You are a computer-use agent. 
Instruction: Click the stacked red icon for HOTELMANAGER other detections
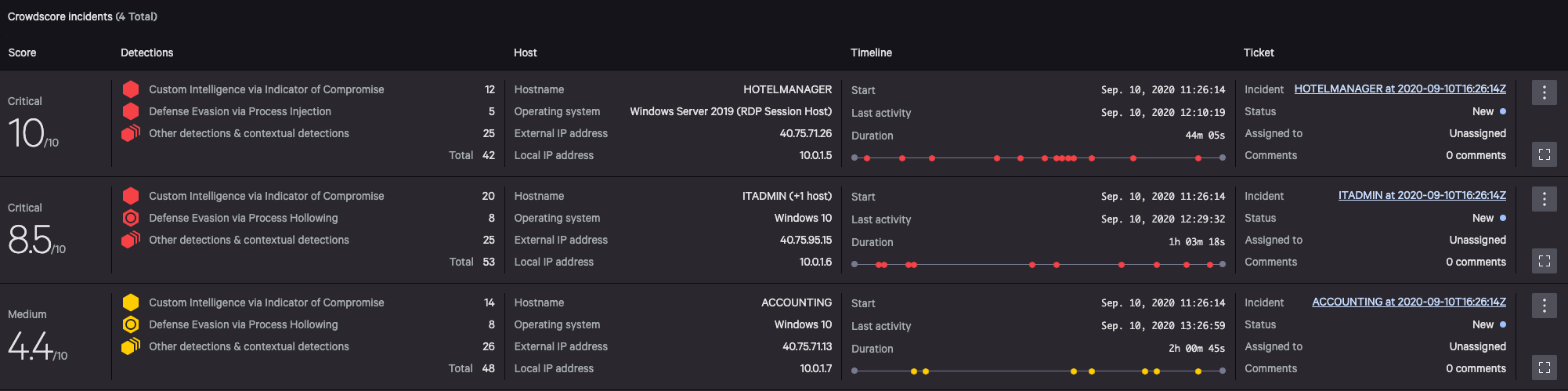[131, 133]
